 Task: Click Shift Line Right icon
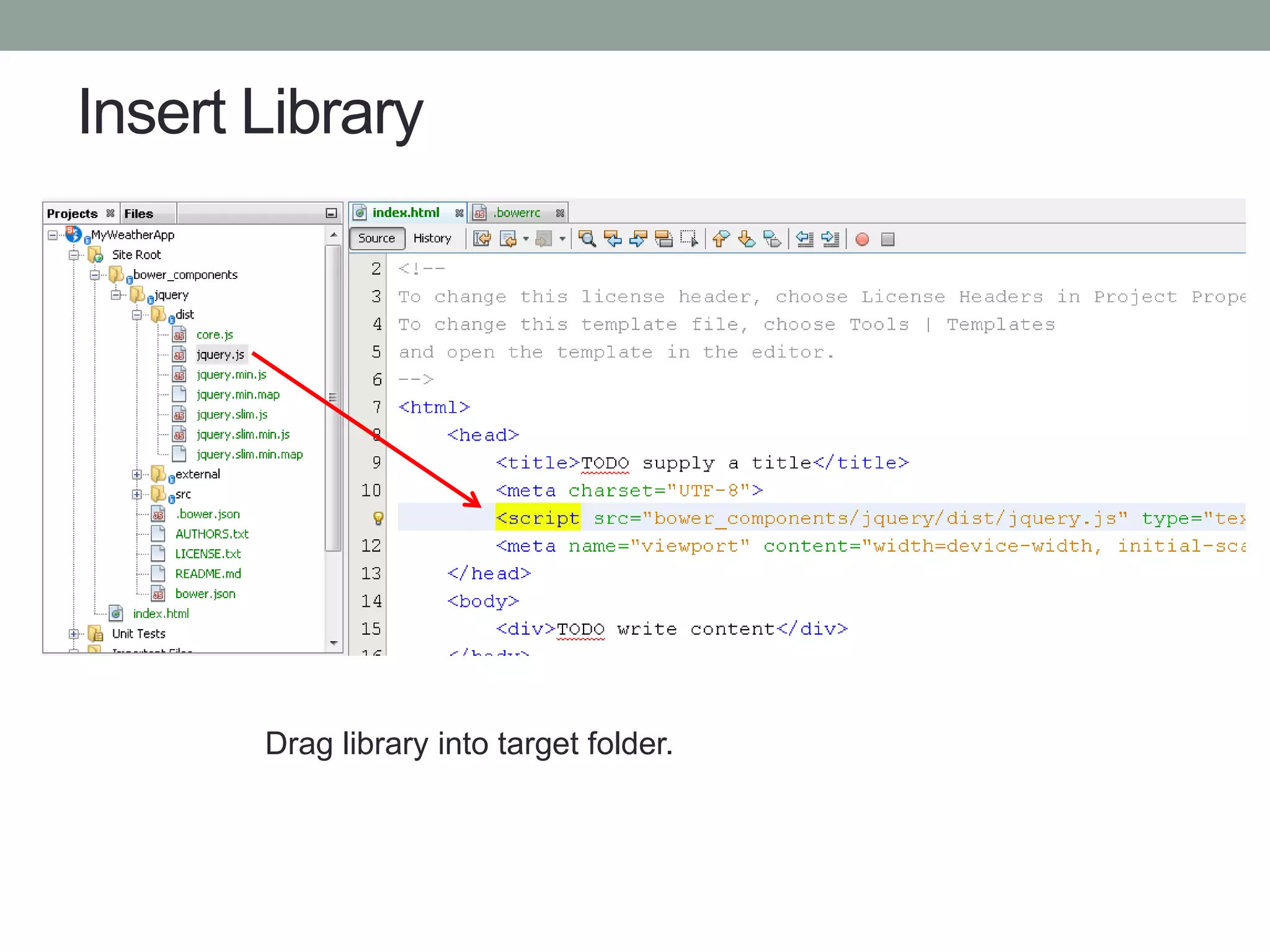[x=830, y=239]
